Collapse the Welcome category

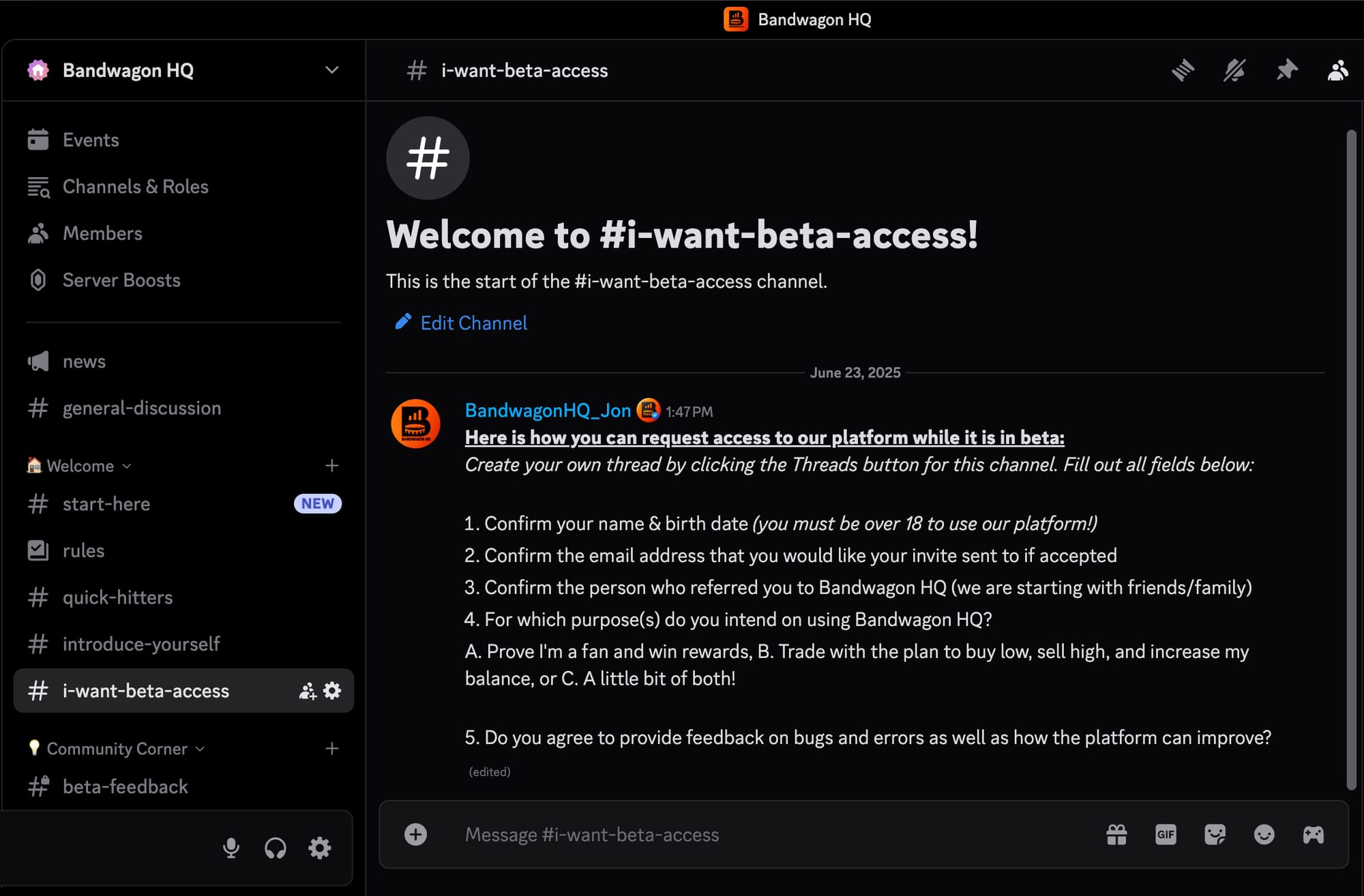pos(79,466)
